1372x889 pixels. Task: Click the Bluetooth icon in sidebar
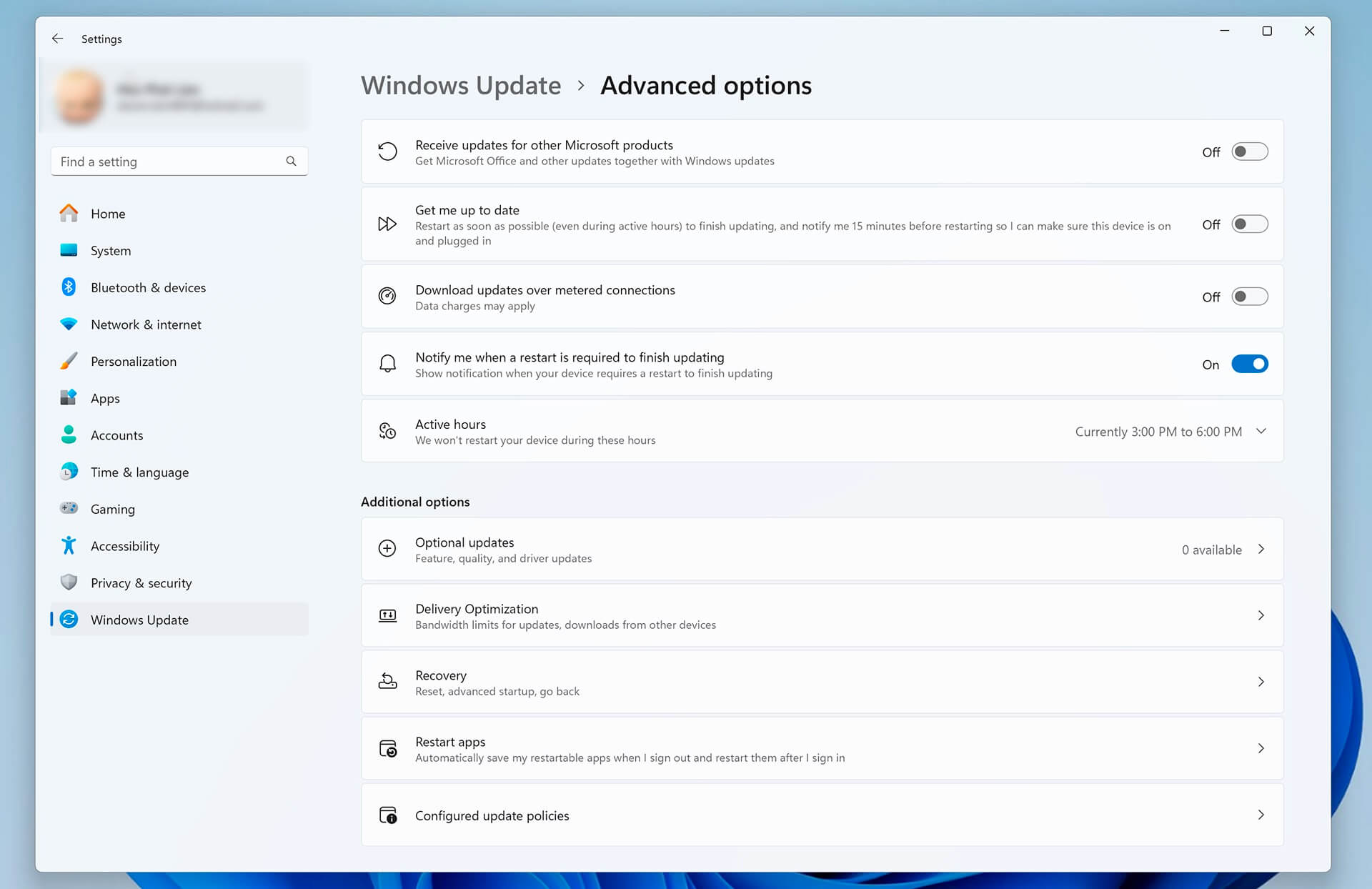tap(69, 287)
